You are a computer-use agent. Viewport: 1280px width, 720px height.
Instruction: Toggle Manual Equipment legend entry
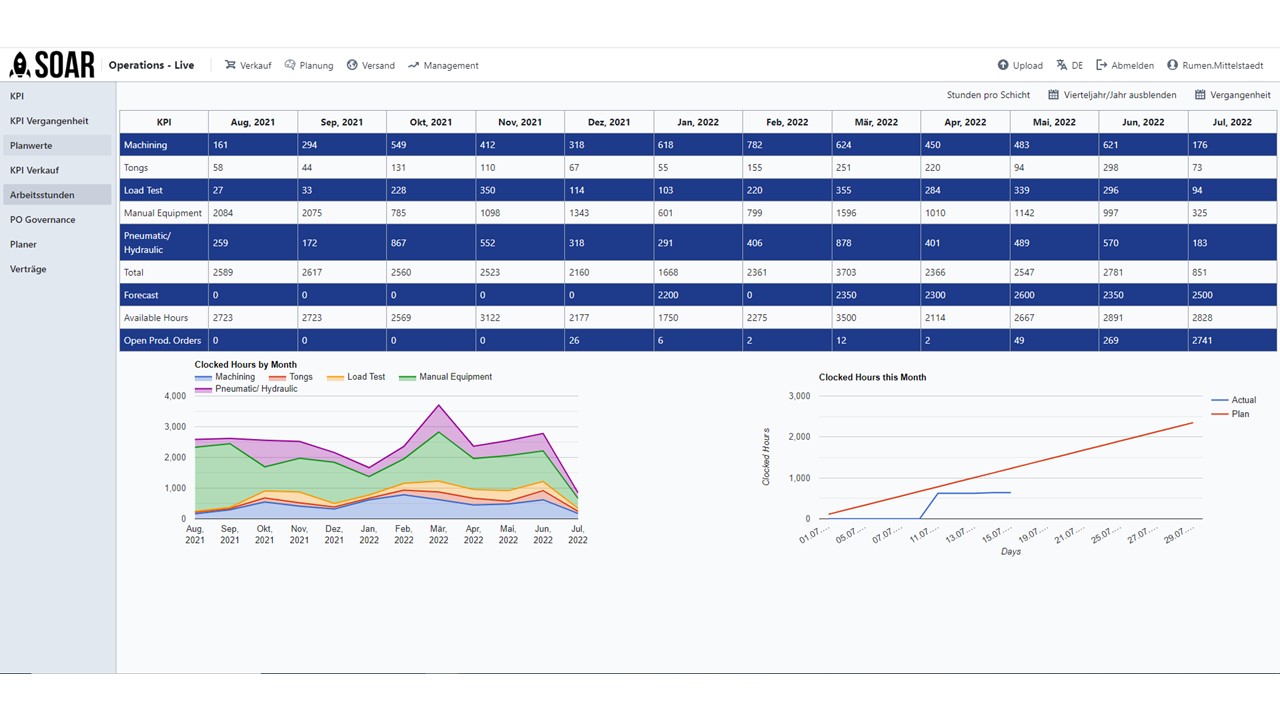(x=445, y=377)
